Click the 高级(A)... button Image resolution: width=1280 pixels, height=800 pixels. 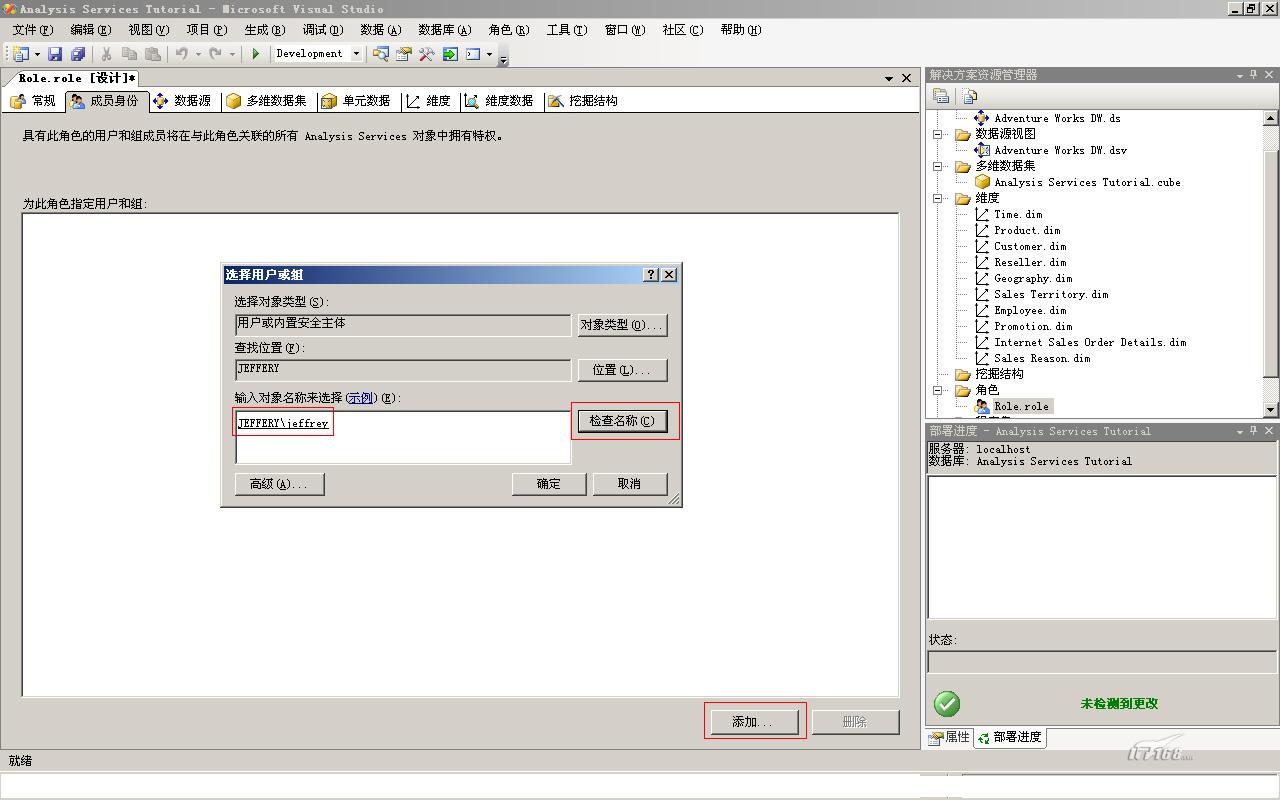[x=279, y=484]
